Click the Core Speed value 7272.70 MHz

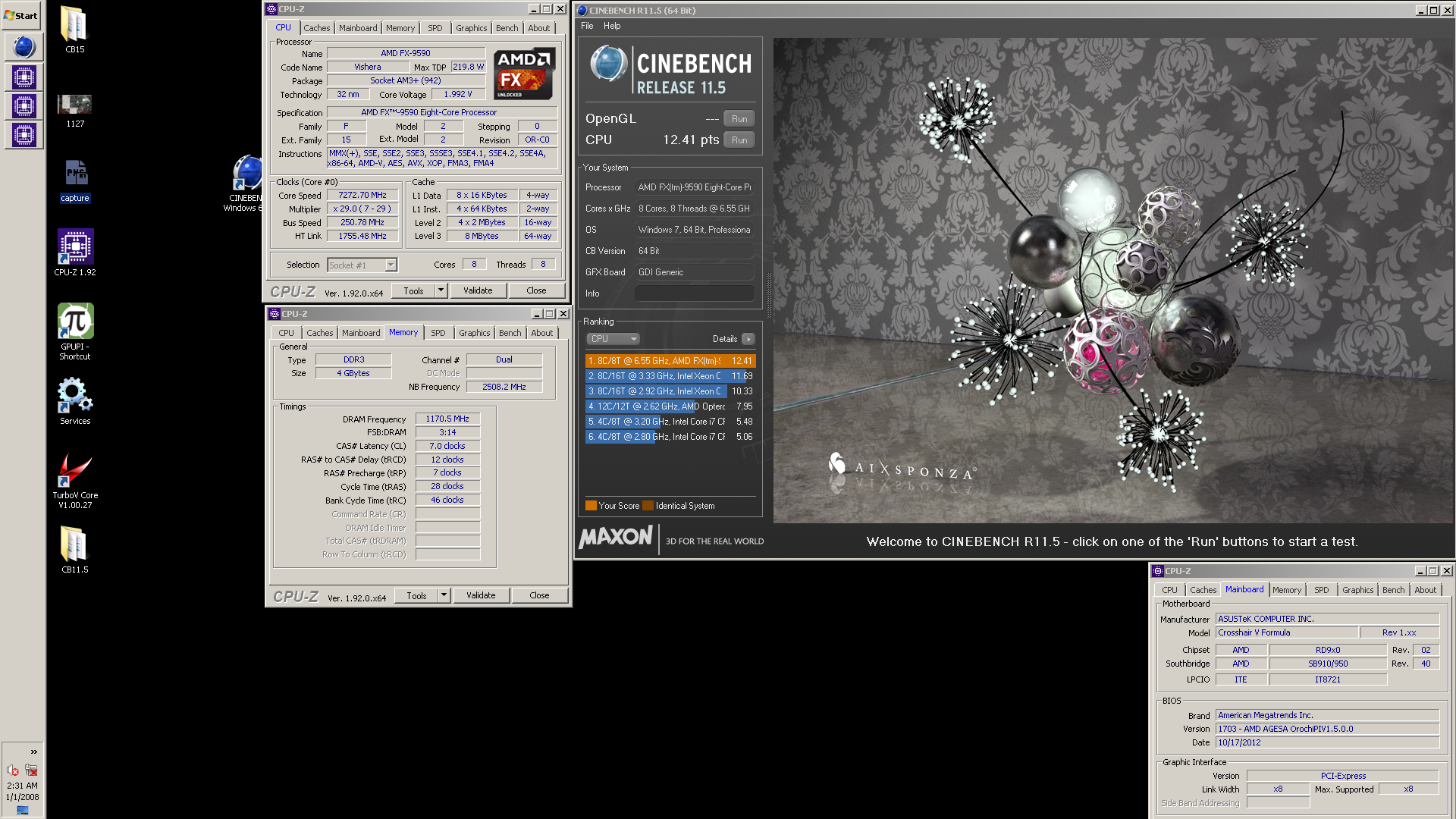tap(362, 195)
